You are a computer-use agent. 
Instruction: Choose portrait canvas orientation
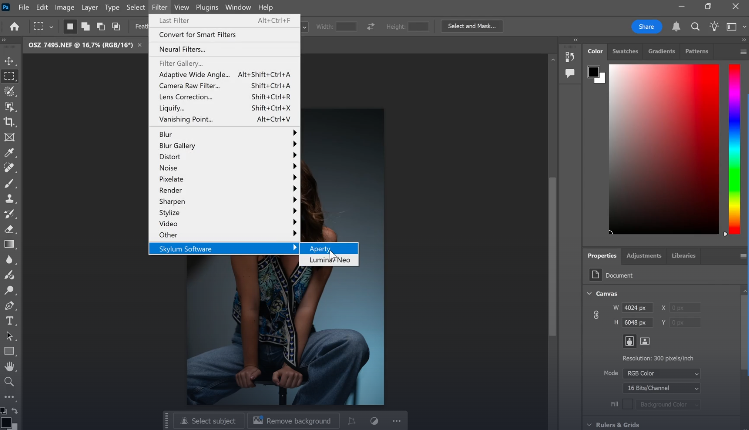pyautogui.click(x=630, y=341)
